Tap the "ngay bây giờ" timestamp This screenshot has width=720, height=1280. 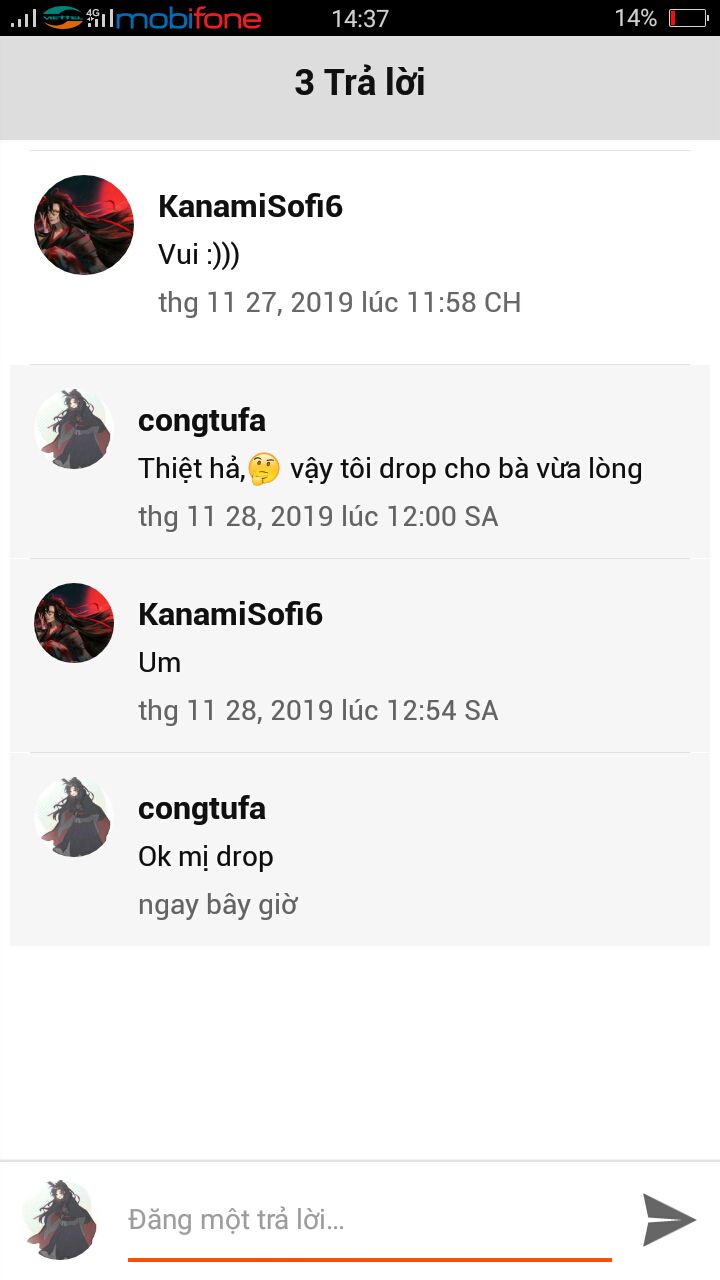tap(218, 905)
